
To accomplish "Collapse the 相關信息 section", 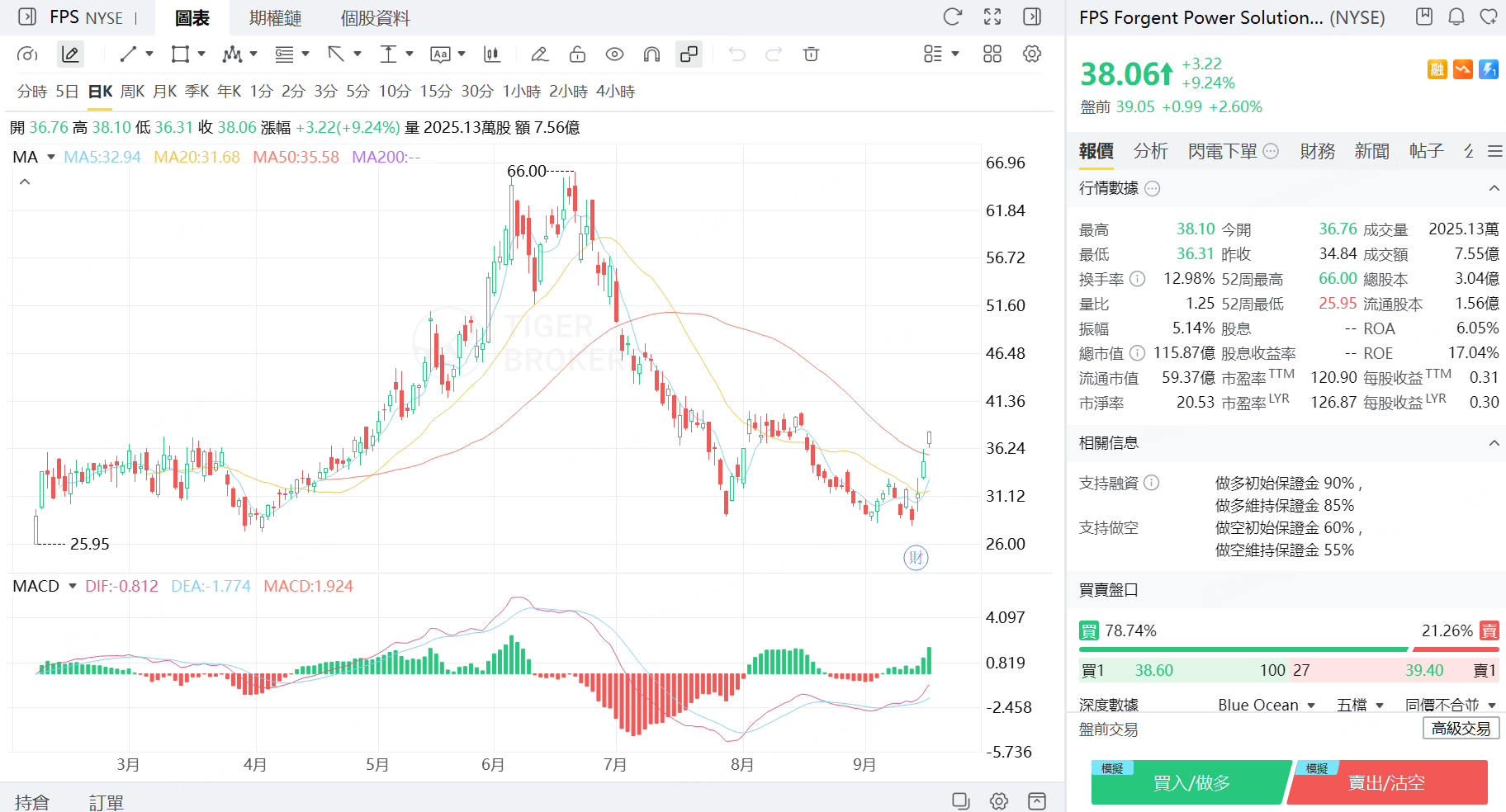I will point(1494,443).
